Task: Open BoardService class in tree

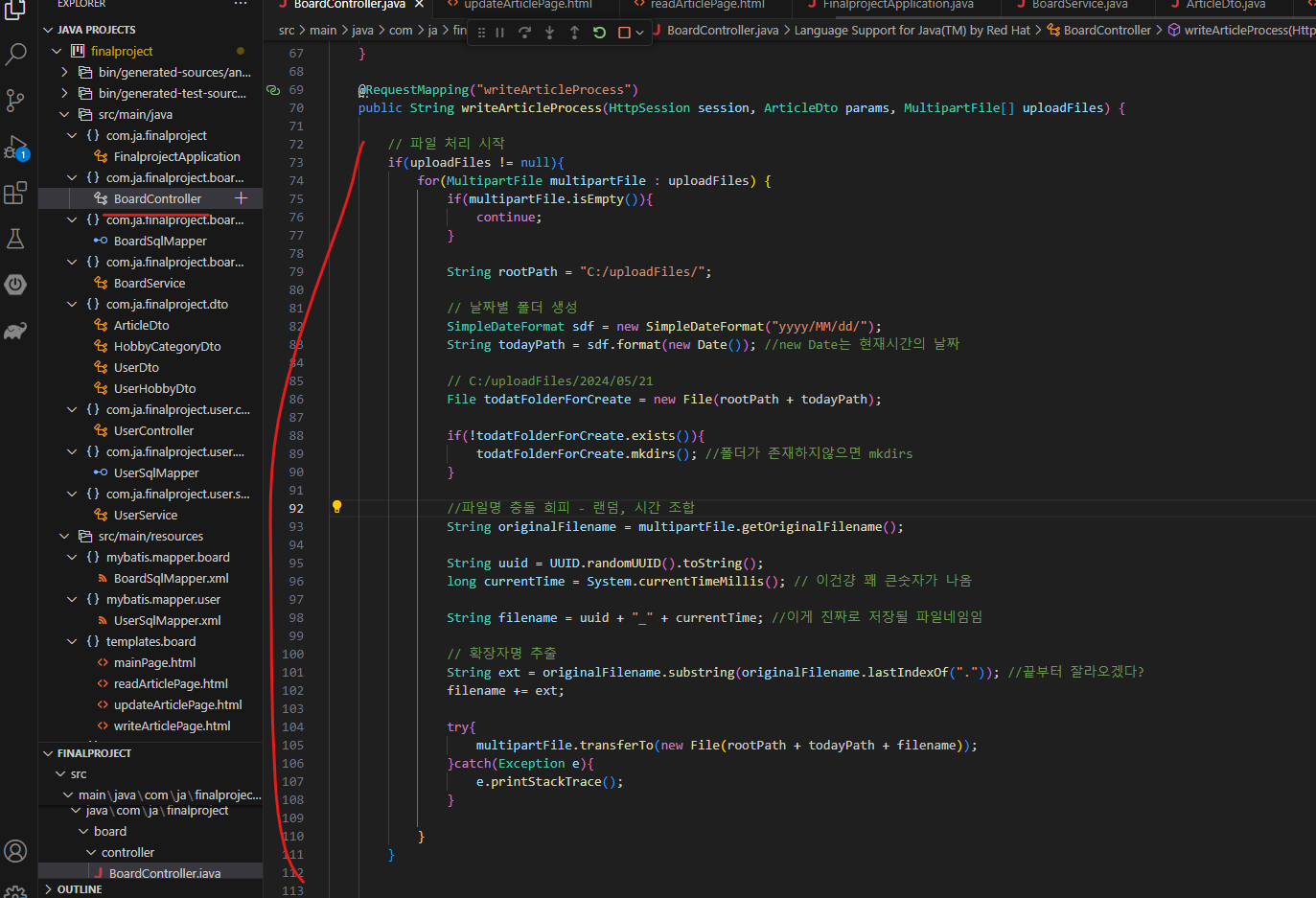Action: pyautogui.click(x=149, y=283)
